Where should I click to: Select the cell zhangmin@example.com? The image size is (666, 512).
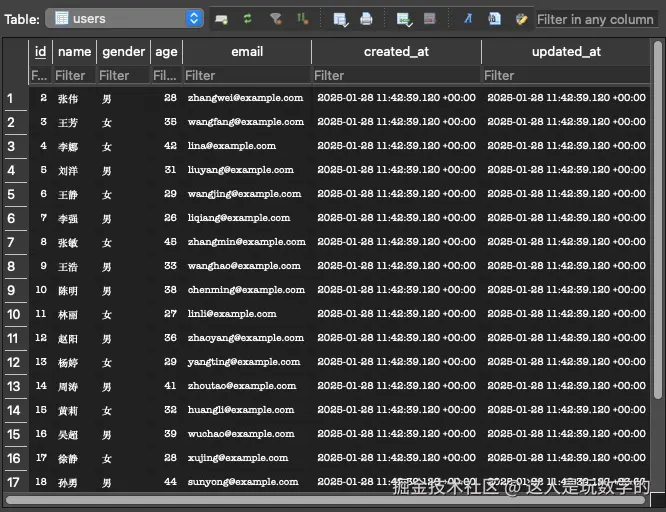(247, 242)
